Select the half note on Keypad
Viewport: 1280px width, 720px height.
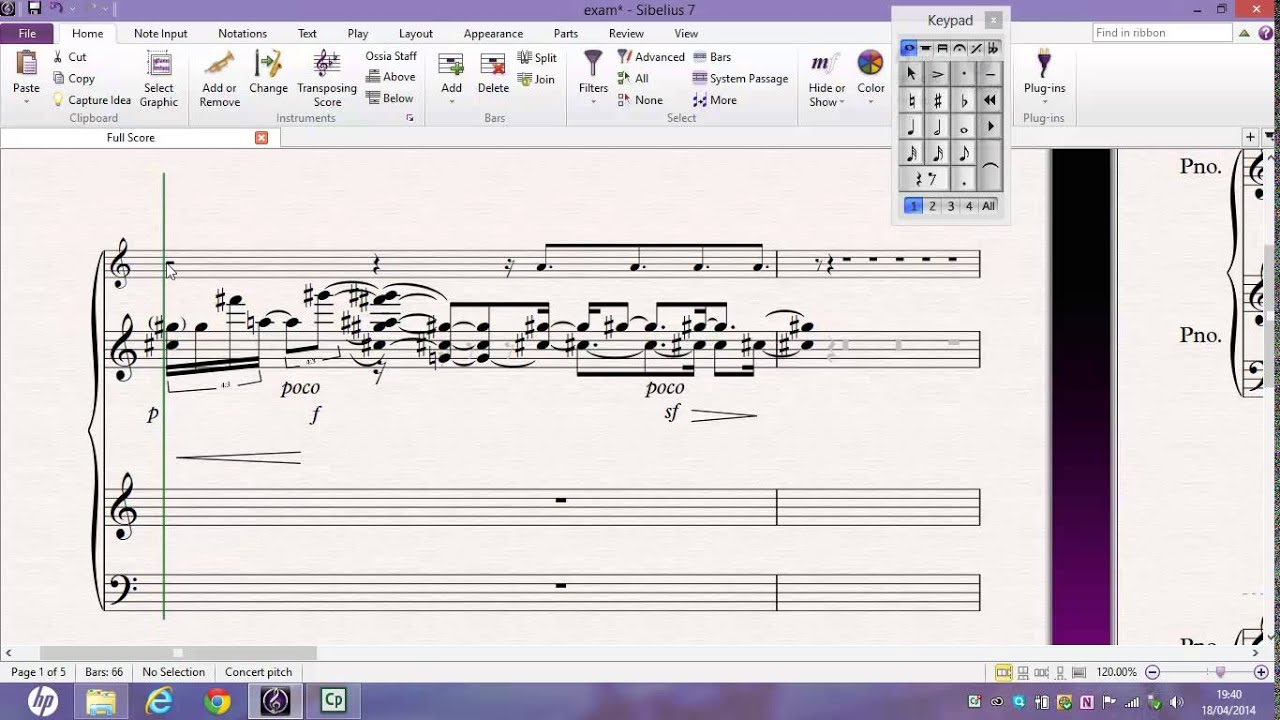938,126
